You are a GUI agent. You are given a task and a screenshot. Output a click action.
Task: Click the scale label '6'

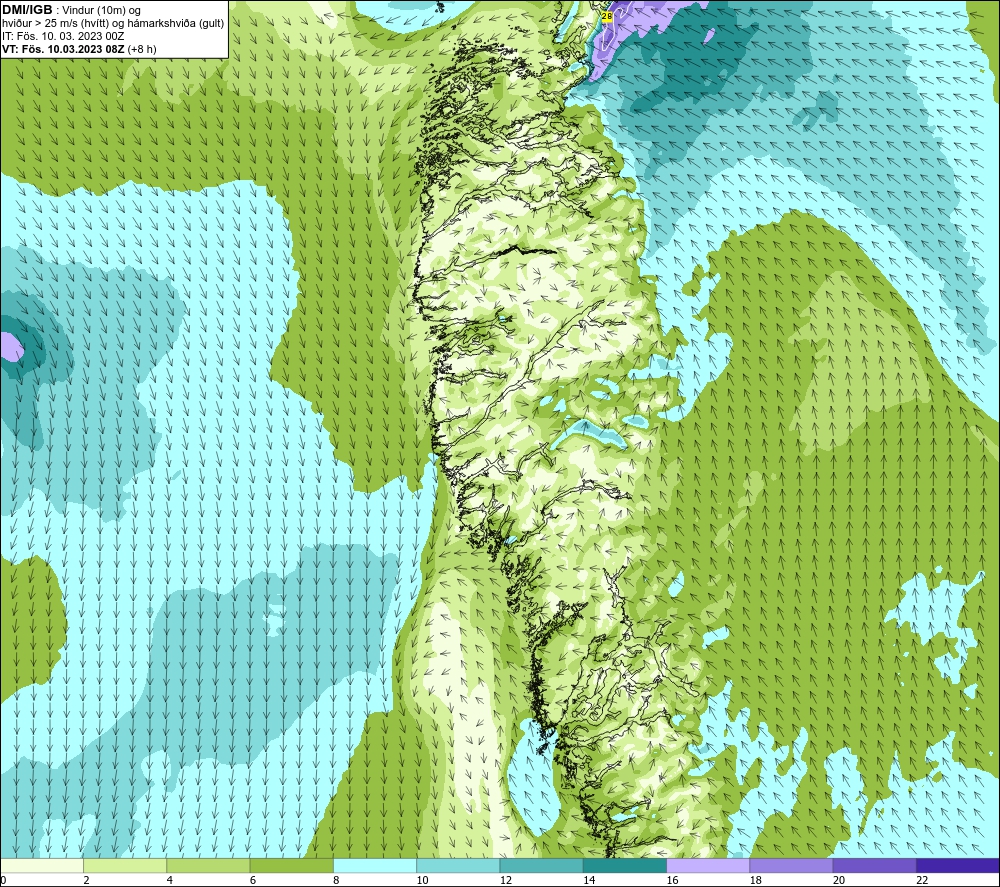coord(253,881)
